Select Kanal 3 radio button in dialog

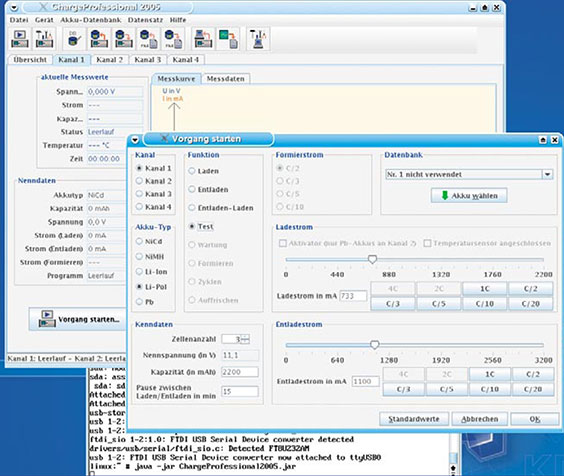pos(139,194)
